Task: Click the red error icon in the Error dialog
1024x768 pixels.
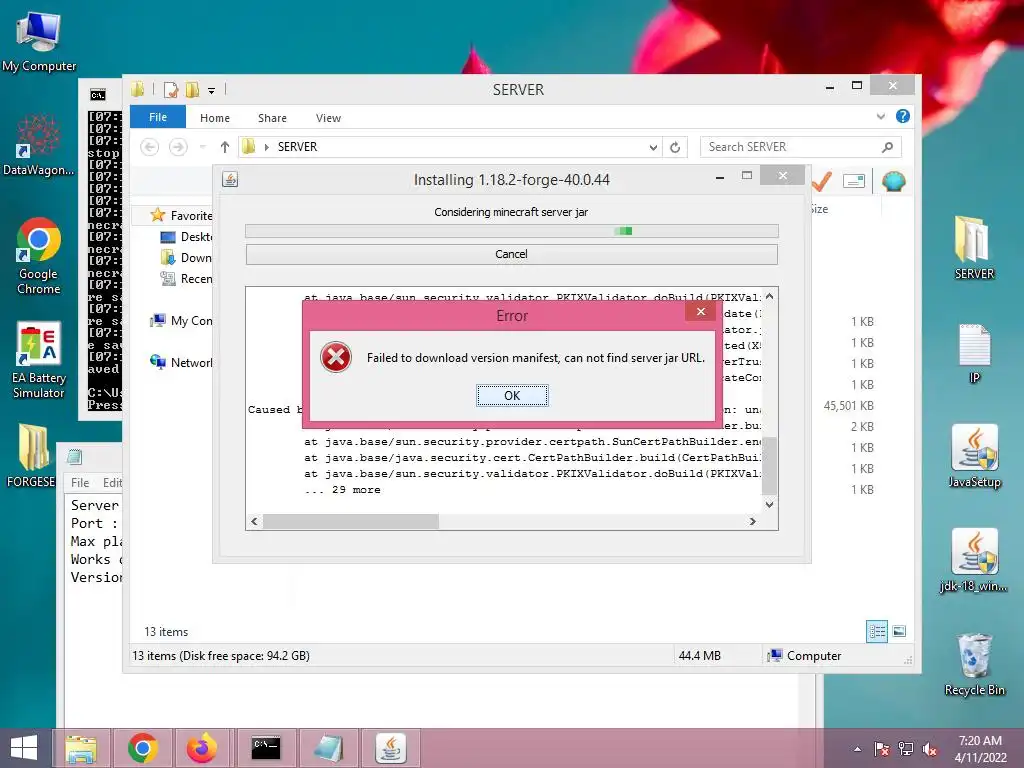Action: (x=336, y=357)
